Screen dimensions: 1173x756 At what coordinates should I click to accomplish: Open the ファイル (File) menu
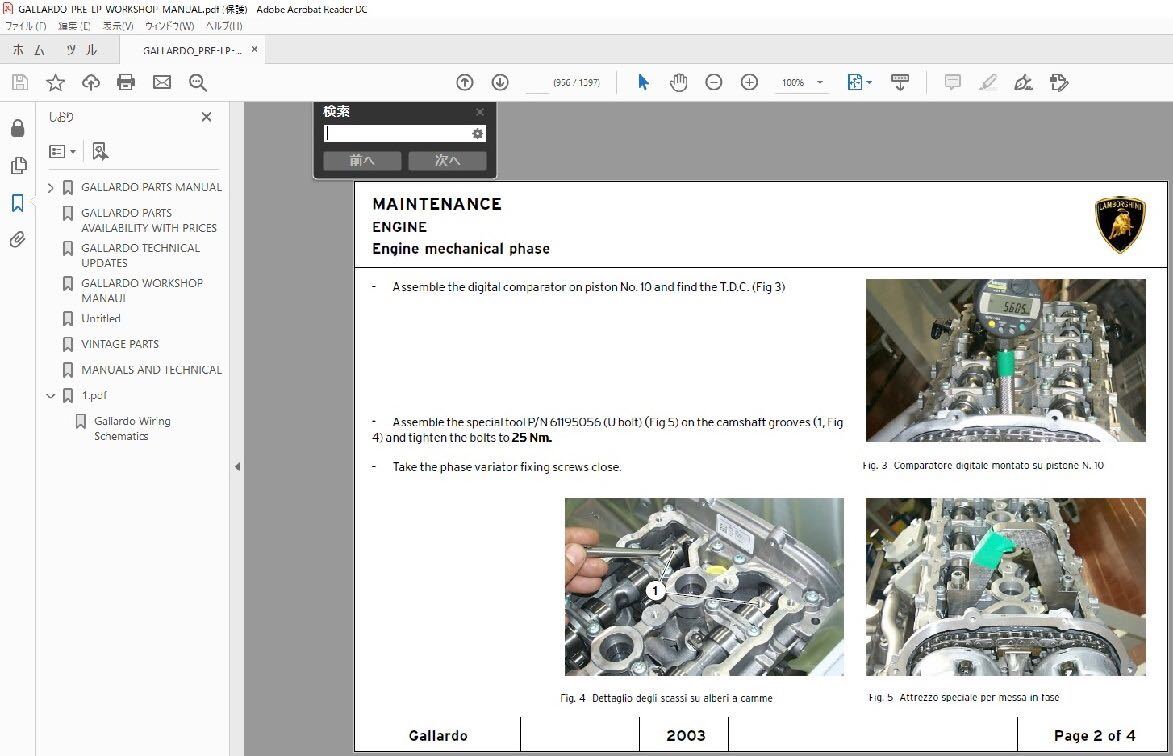point(26,26)
